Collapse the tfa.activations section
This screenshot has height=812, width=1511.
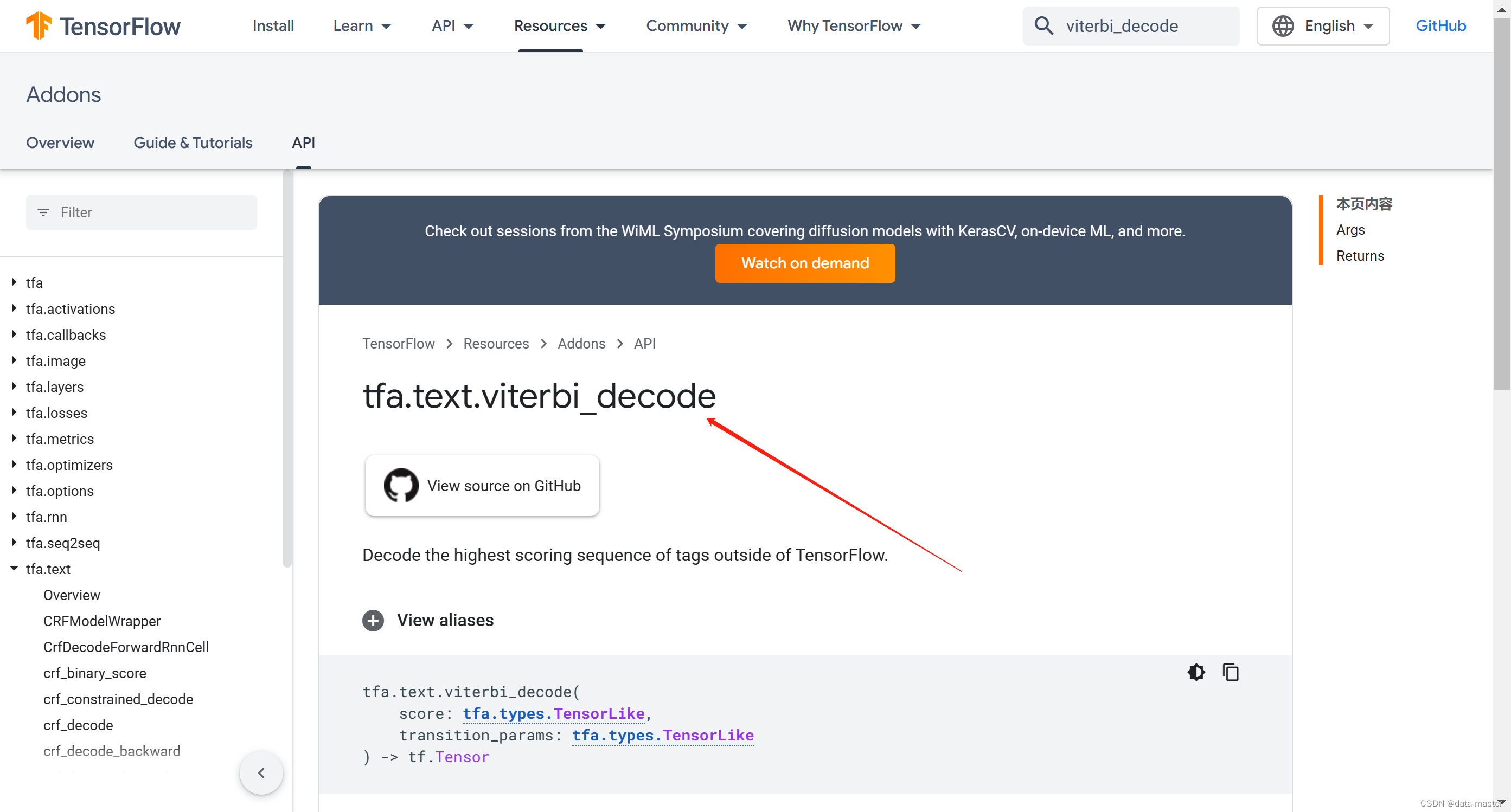[x=15, y=309]
